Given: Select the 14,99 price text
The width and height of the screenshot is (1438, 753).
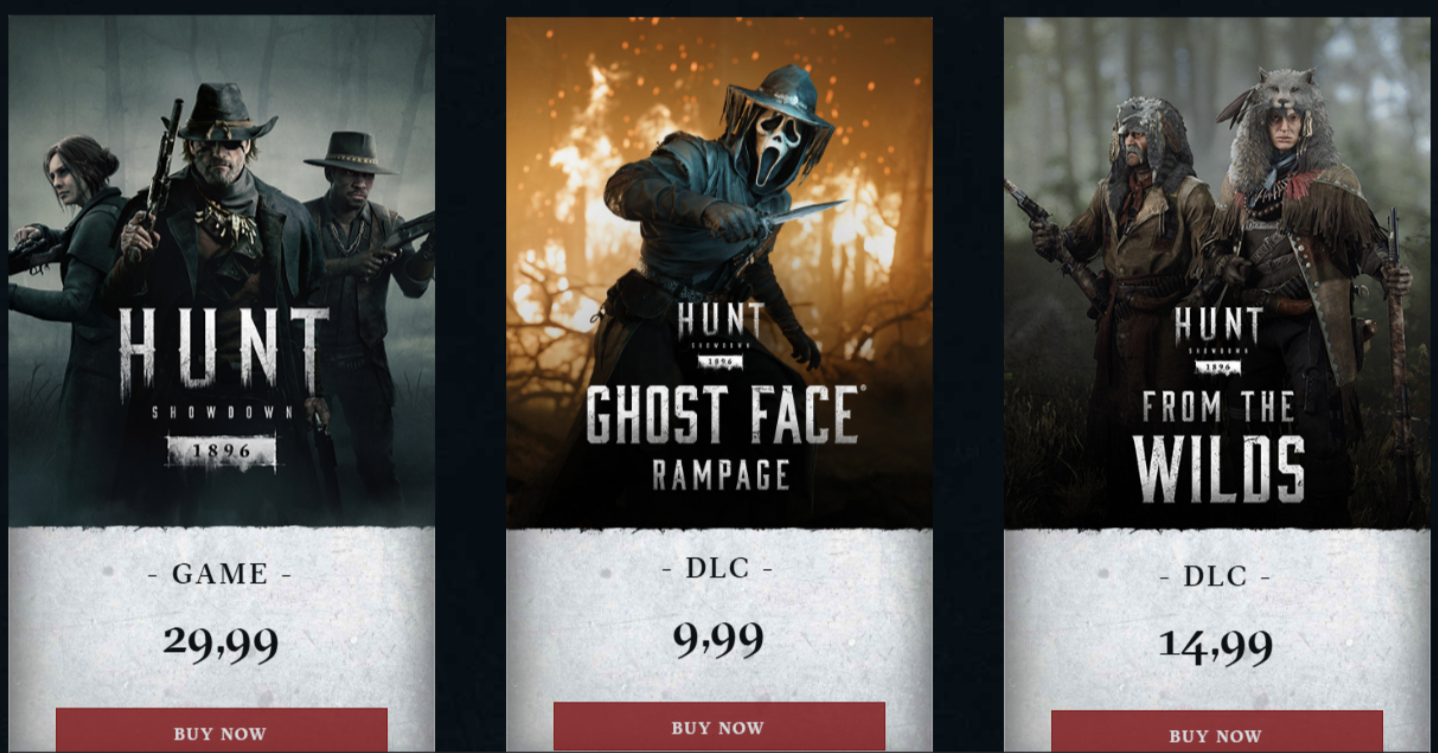Looking at the screenshot, I should pyautogui.click(x=1216, y=645).
